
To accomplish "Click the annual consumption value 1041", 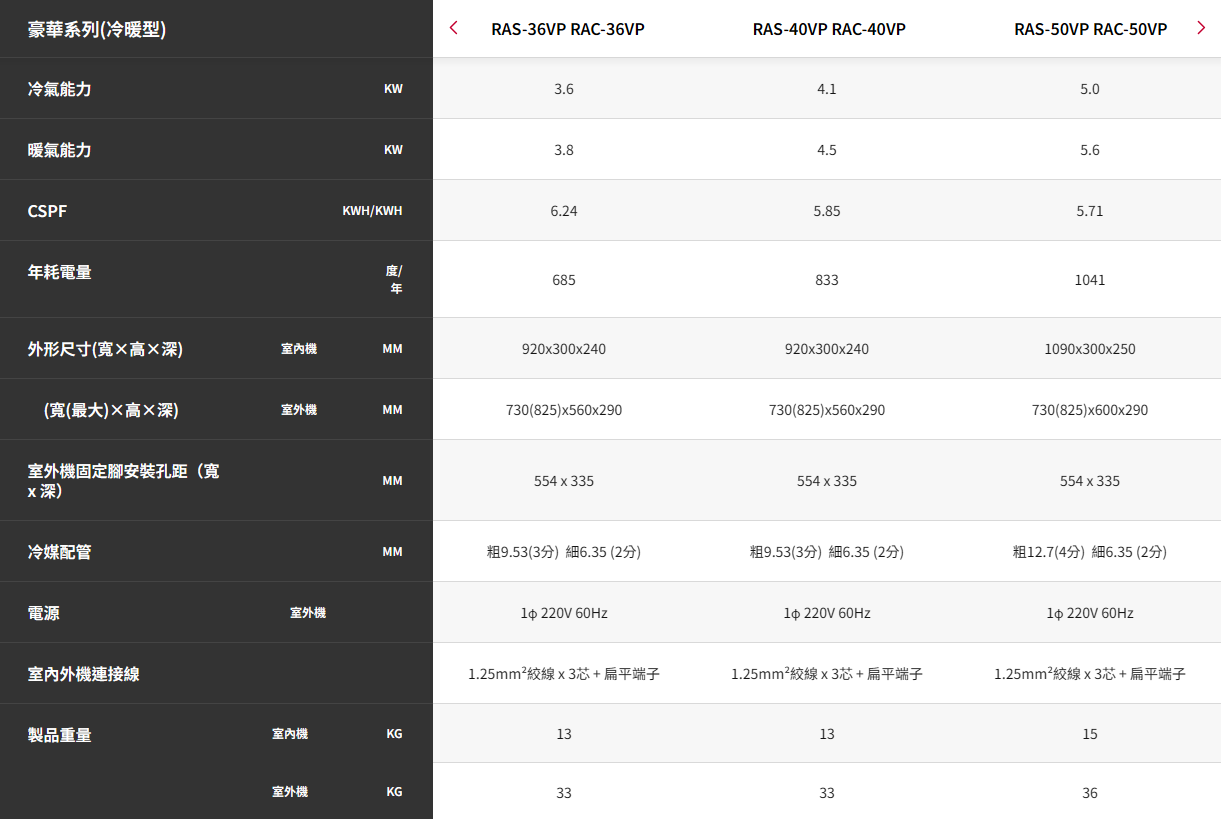I will (1090, 280).
